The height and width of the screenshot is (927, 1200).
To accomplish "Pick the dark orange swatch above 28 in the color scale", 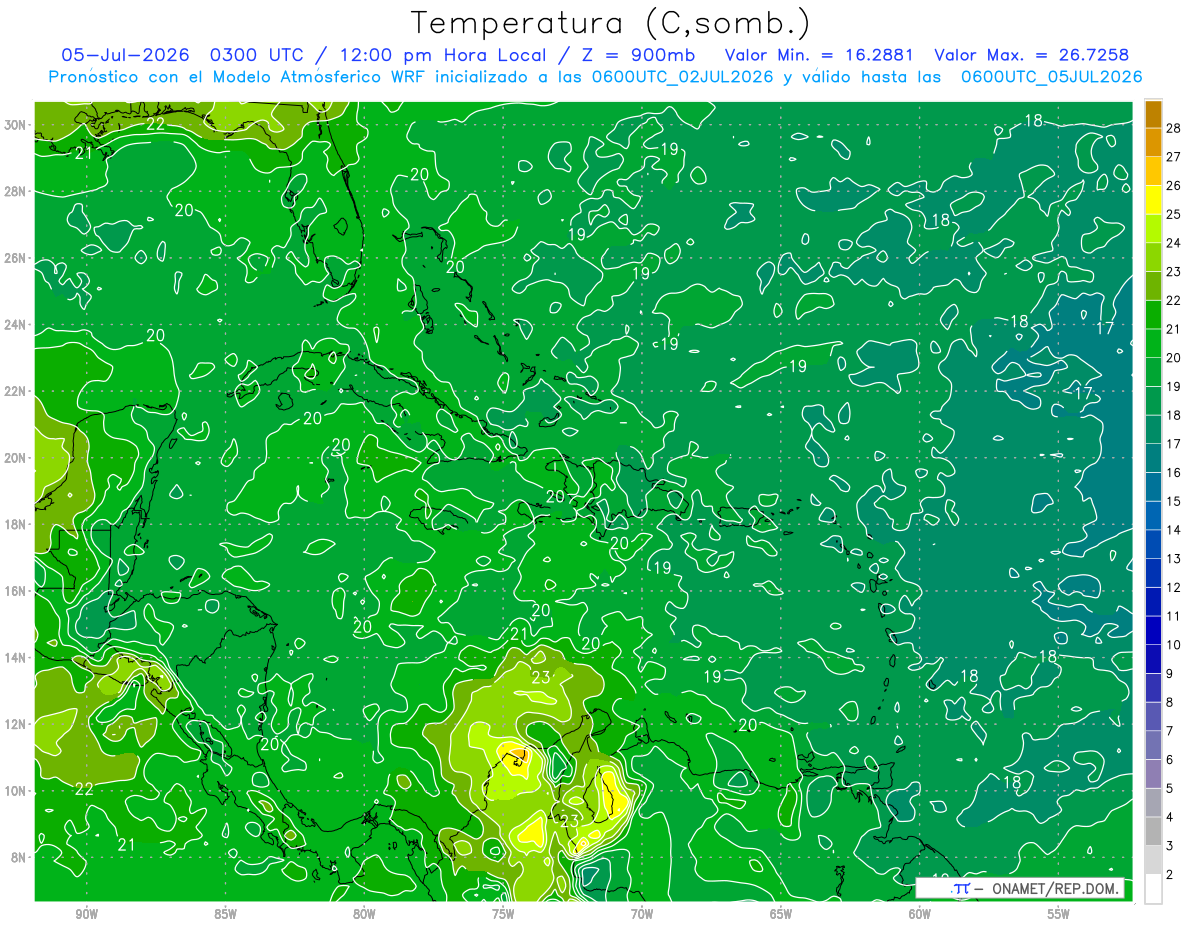I will click(1153, 113).
